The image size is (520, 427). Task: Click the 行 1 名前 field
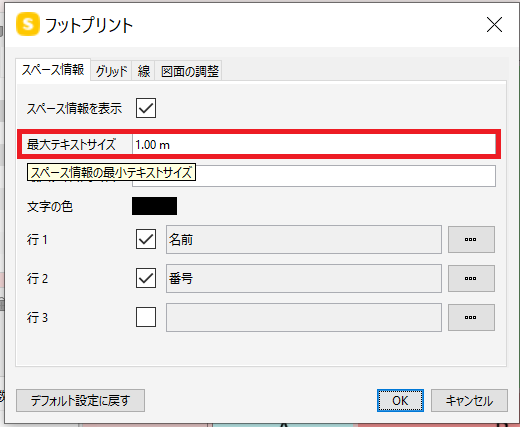tap(304, 239)
